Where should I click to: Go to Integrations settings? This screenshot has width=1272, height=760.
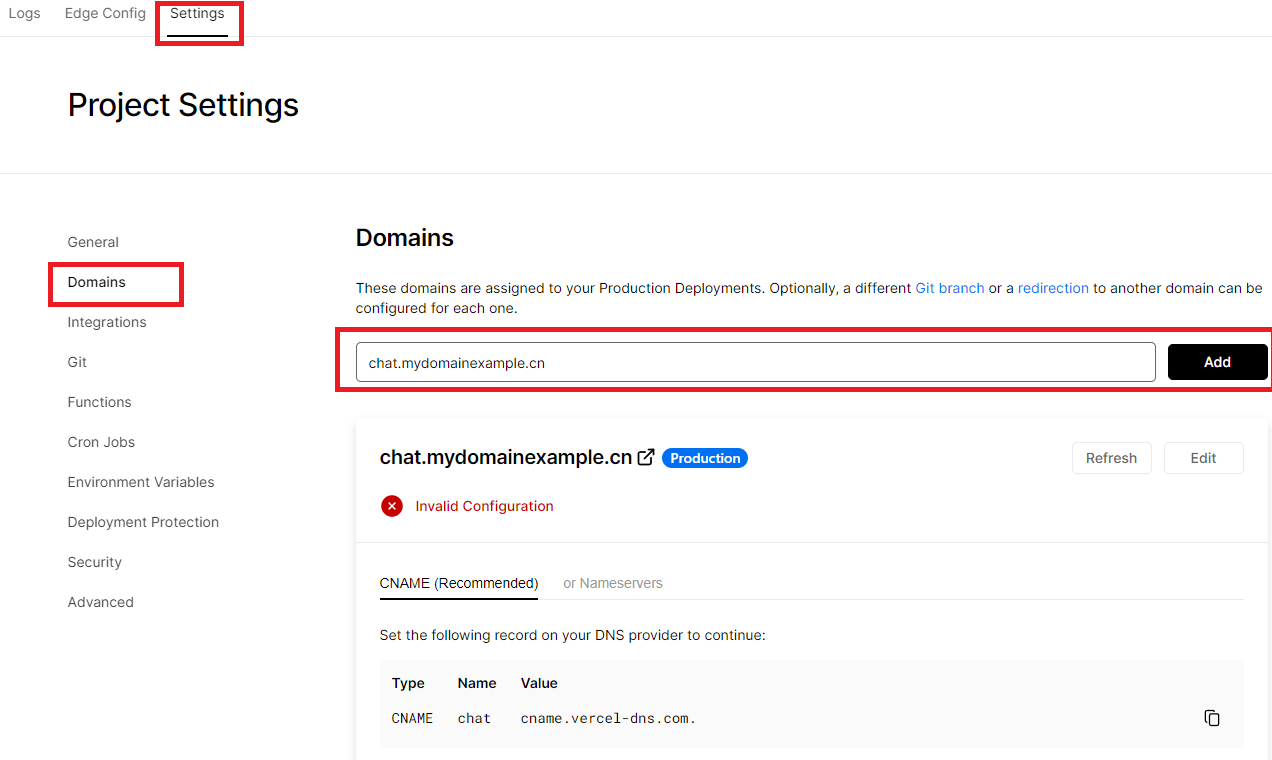[x=107, y=322]
